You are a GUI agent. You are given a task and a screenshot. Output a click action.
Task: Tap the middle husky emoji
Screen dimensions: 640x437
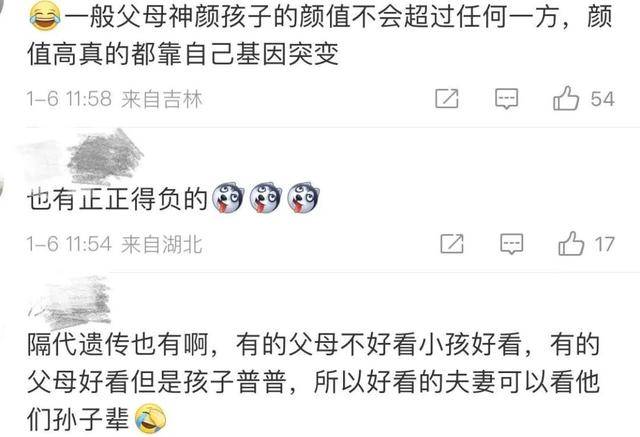[x=266, y=198]
